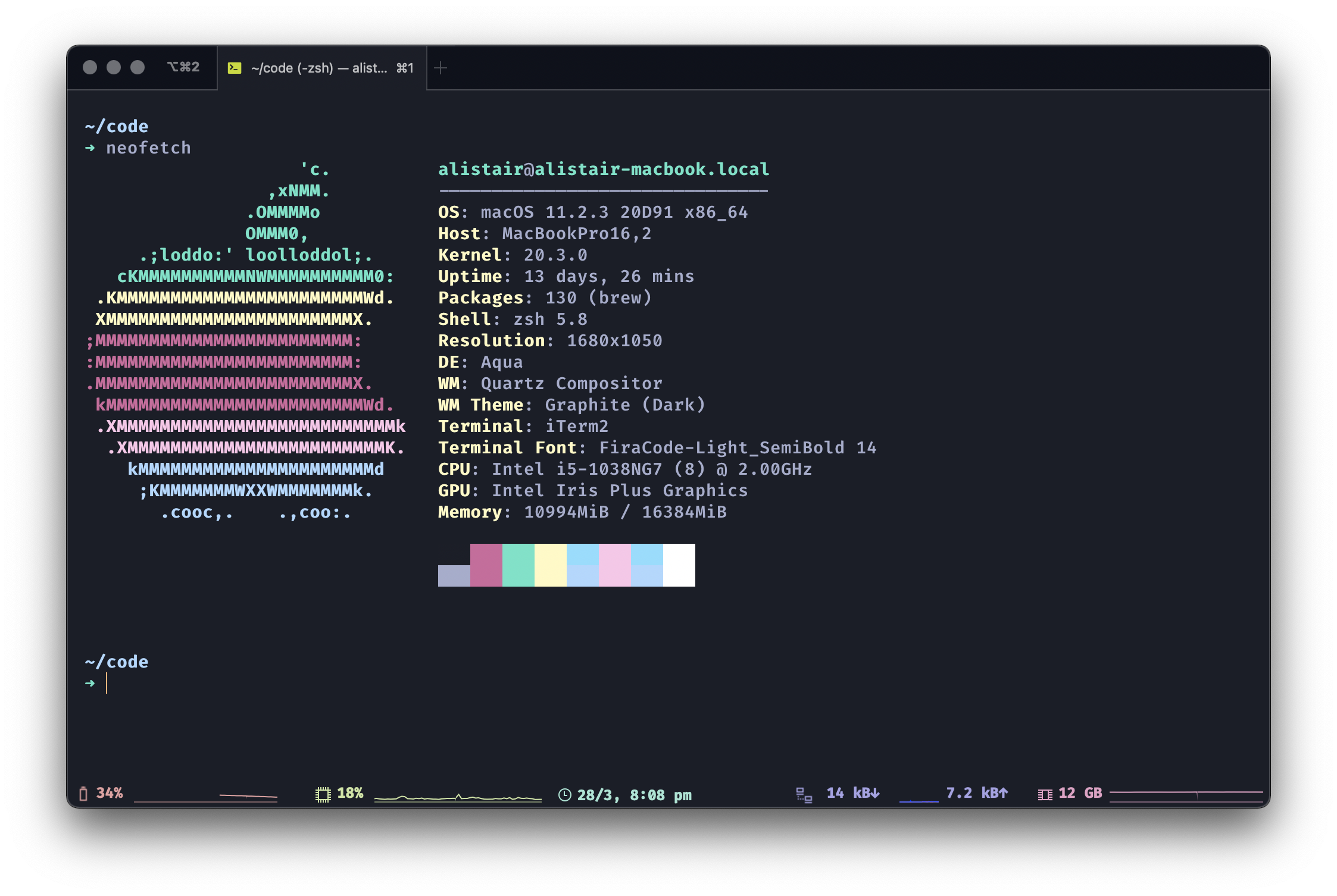
Task: Click the terminal prompt icon in tab
Action: click(x=235, y=68)
